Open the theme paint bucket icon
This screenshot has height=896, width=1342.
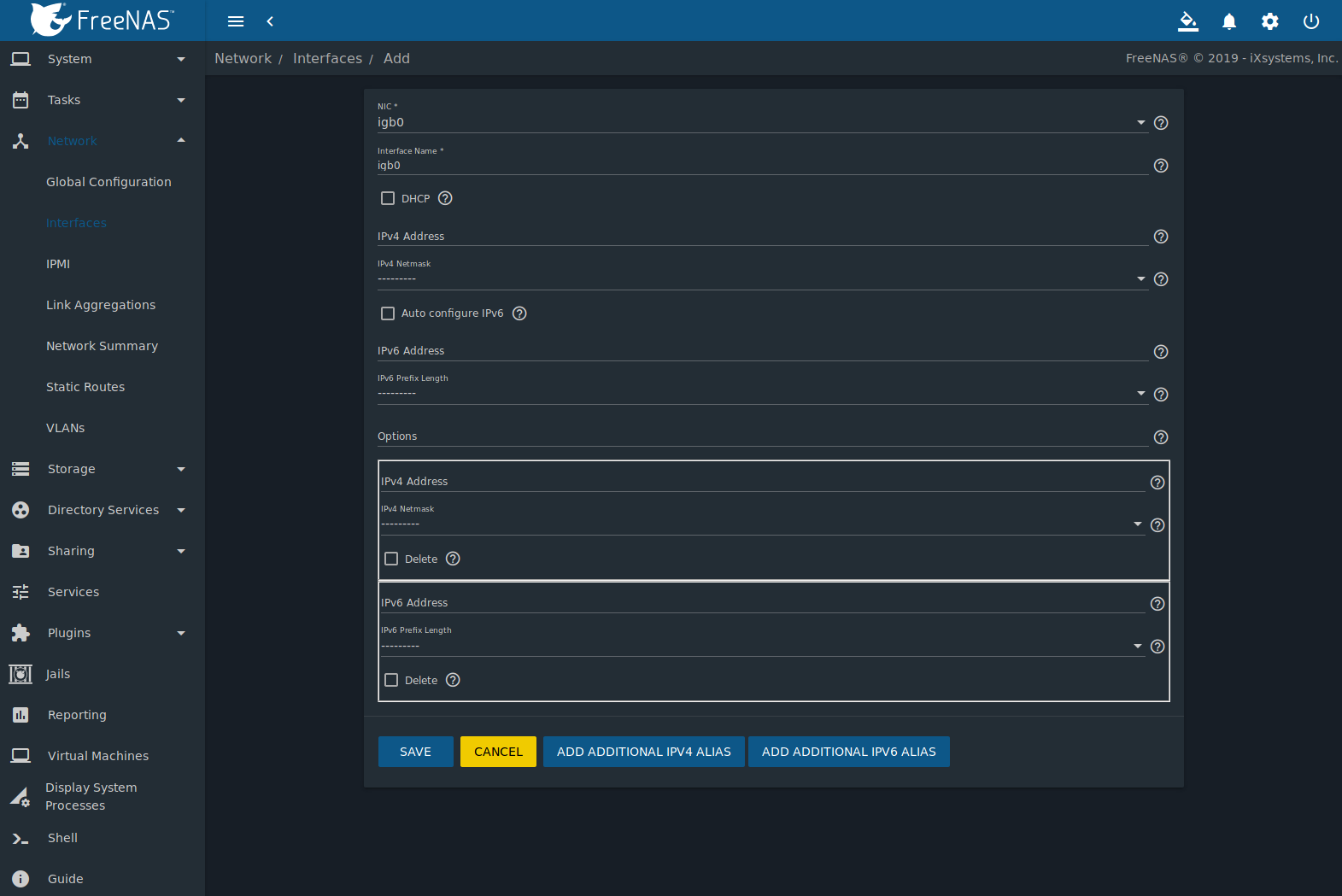tap(1188, 21)
